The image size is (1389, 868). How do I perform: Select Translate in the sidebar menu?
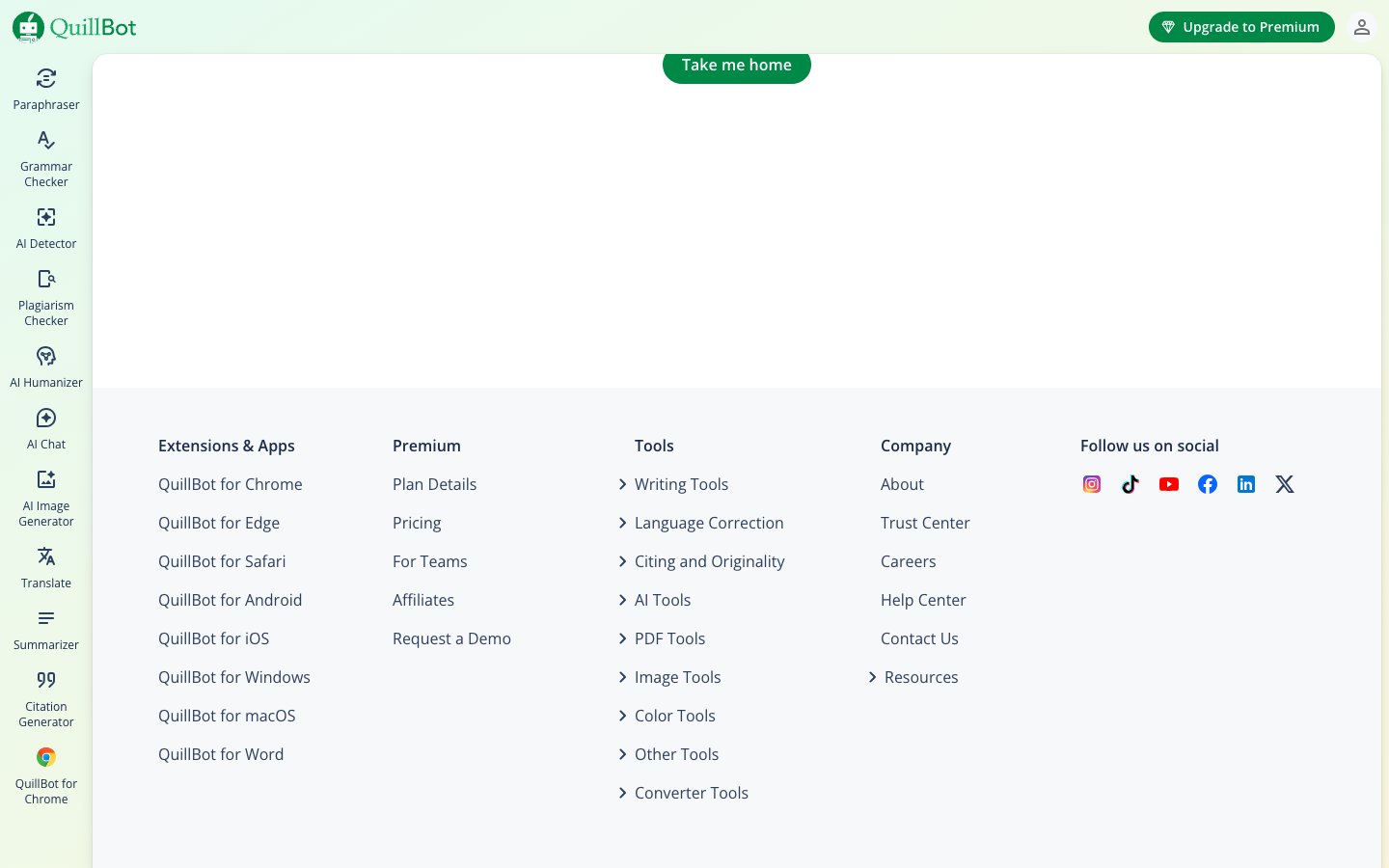(46, 567)
